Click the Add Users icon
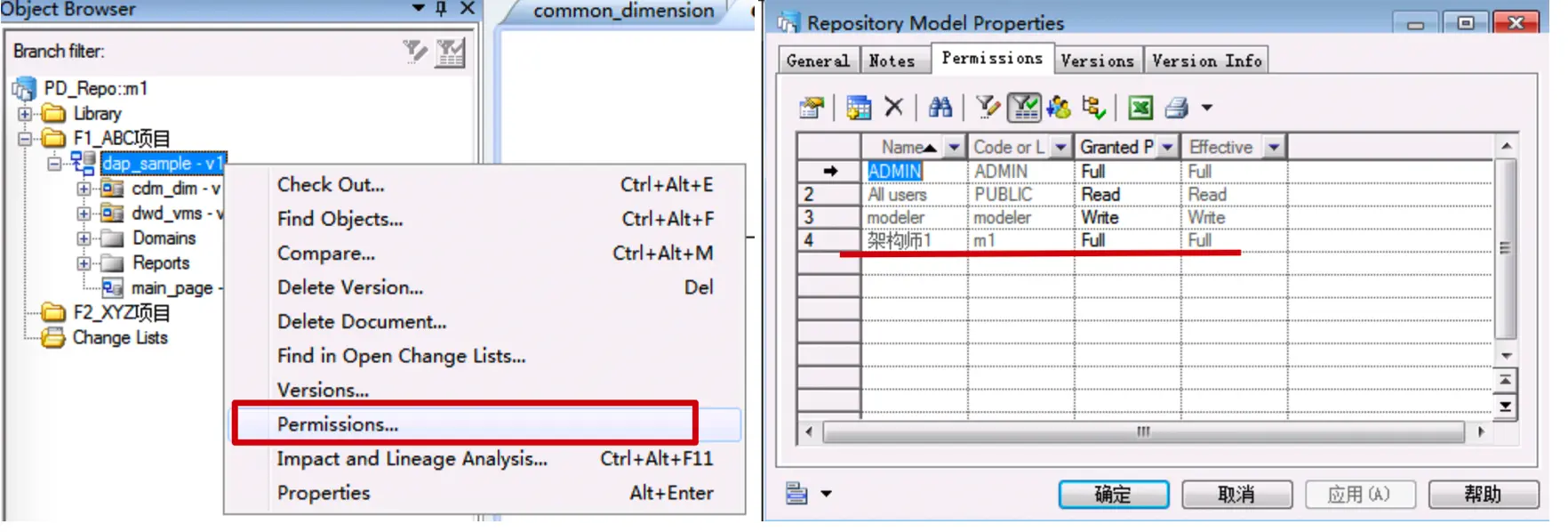Image resolution: width=1568 pixels, height=532 pixels. [1059, 108]
